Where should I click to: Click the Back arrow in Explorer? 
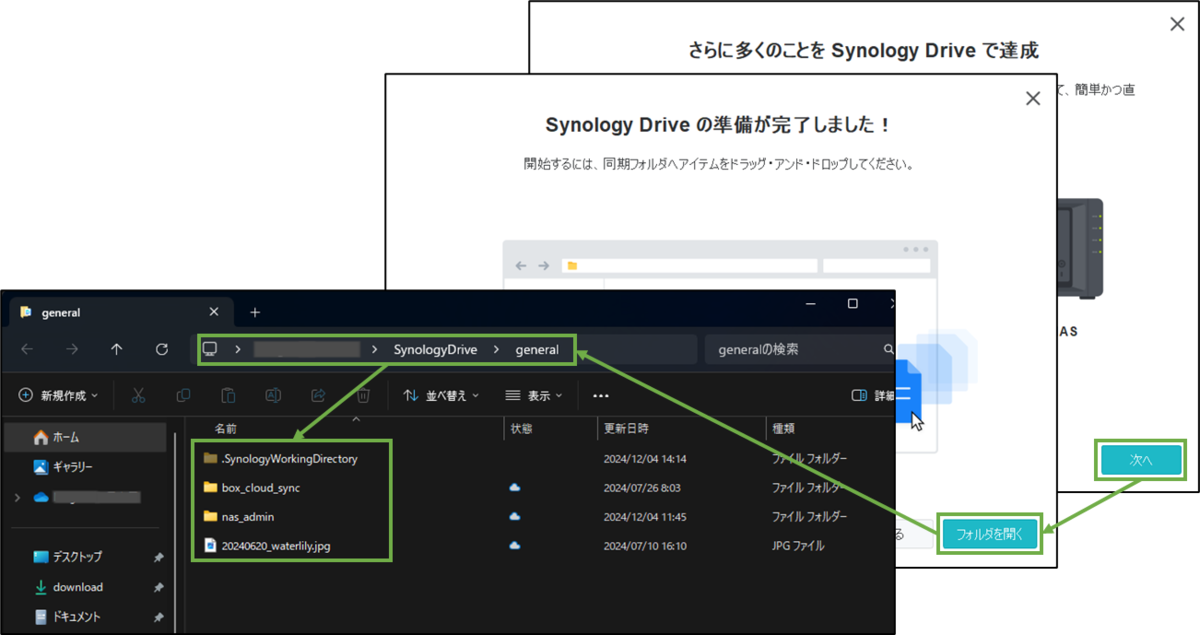click(x=27, y=349)
